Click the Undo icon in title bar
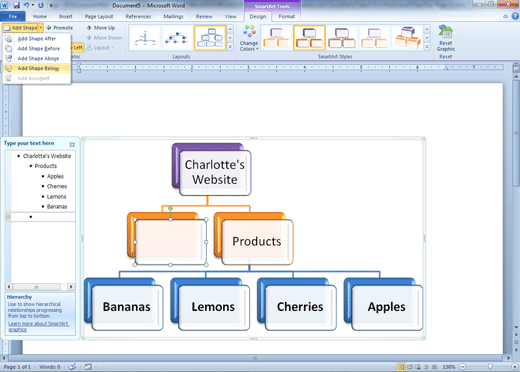Screen dimensions: 520x372 [26, 5]
